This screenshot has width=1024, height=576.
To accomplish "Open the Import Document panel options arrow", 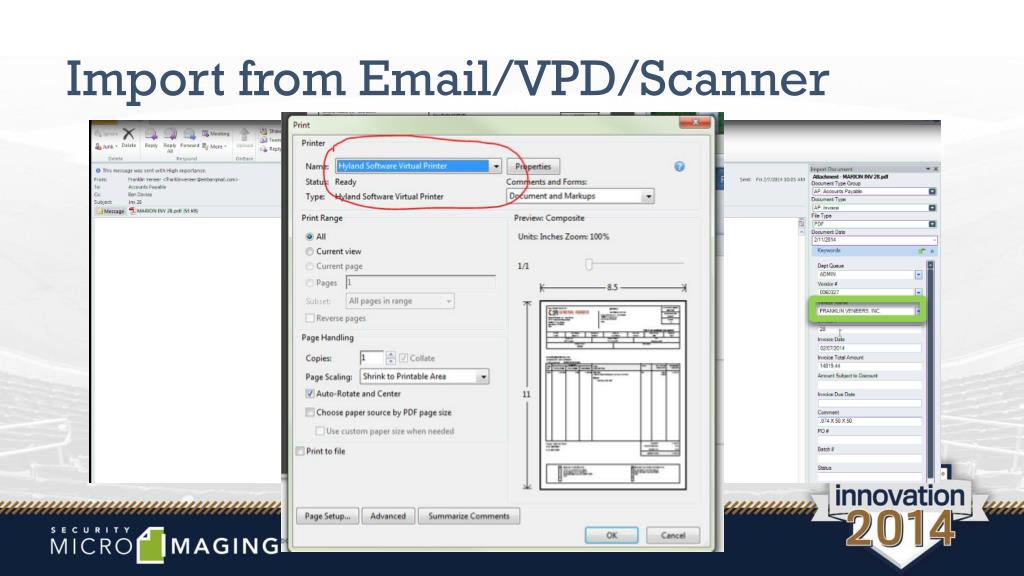I will tap(927, 169).
